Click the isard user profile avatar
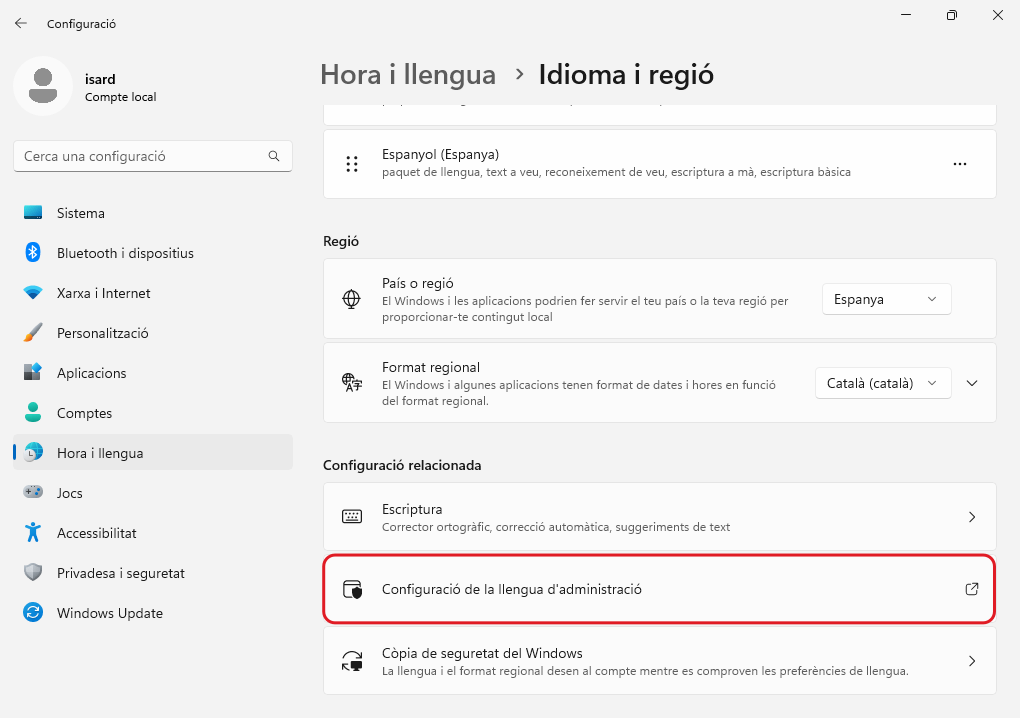Image resolution: width=1020 pixels, height=718 pixels. (42, 86)
